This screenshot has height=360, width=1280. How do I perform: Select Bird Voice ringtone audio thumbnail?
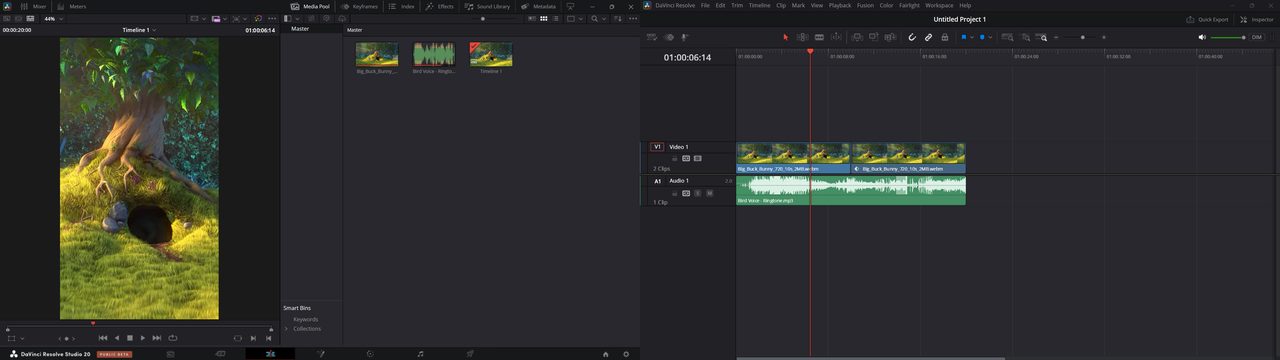coord(434,55)
